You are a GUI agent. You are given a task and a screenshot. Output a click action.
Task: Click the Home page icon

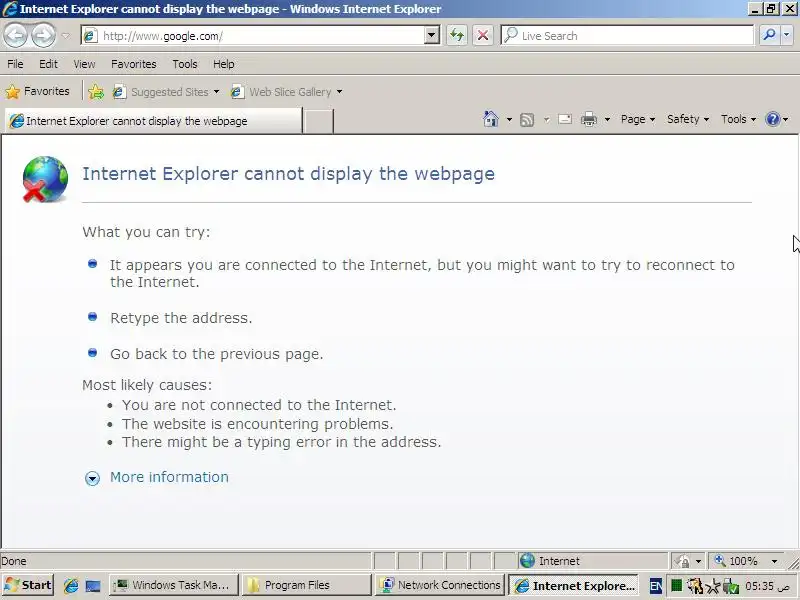[491, 119]
